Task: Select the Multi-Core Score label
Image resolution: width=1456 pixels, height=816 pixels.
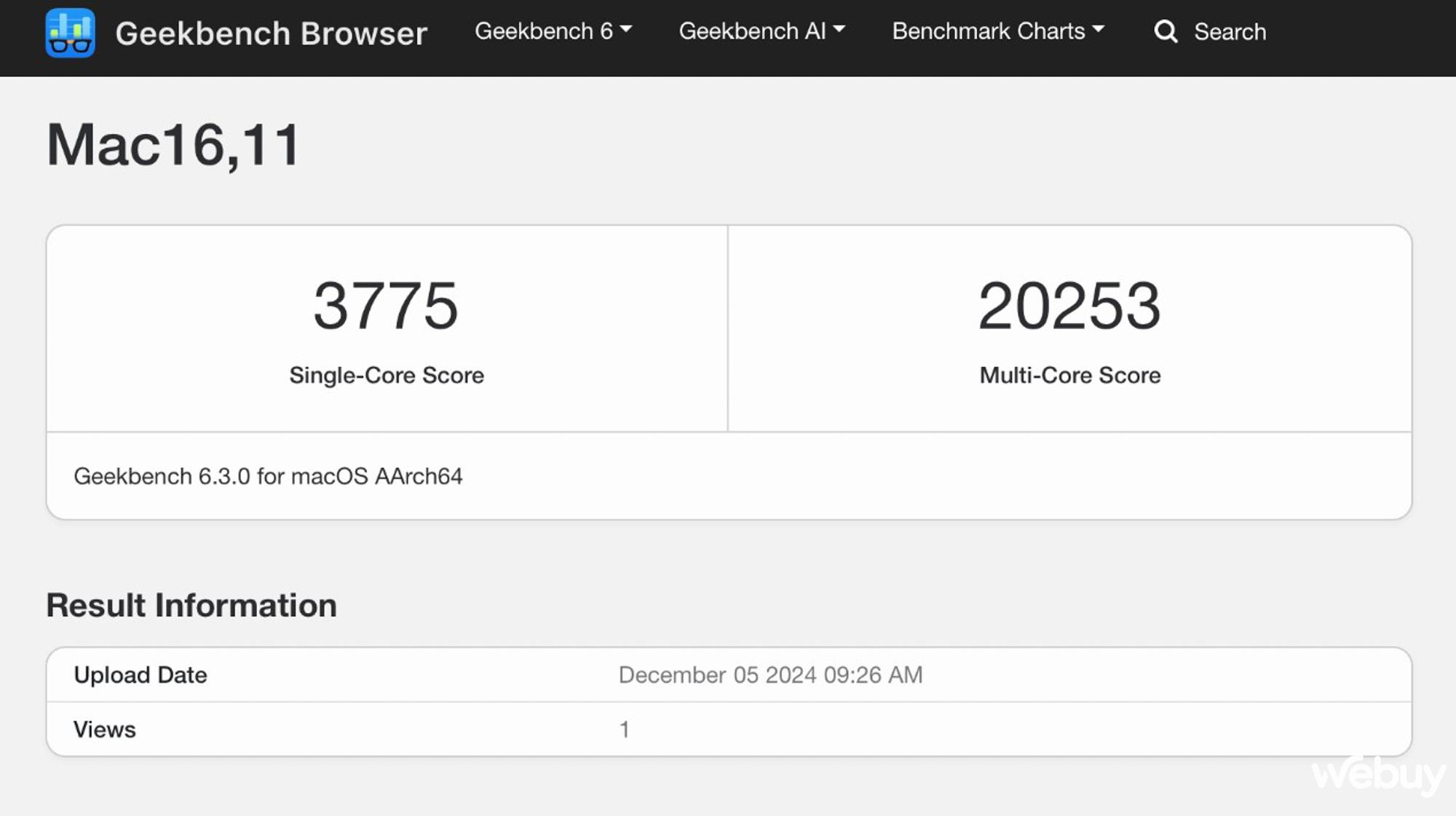Action: coord(1069,375)
